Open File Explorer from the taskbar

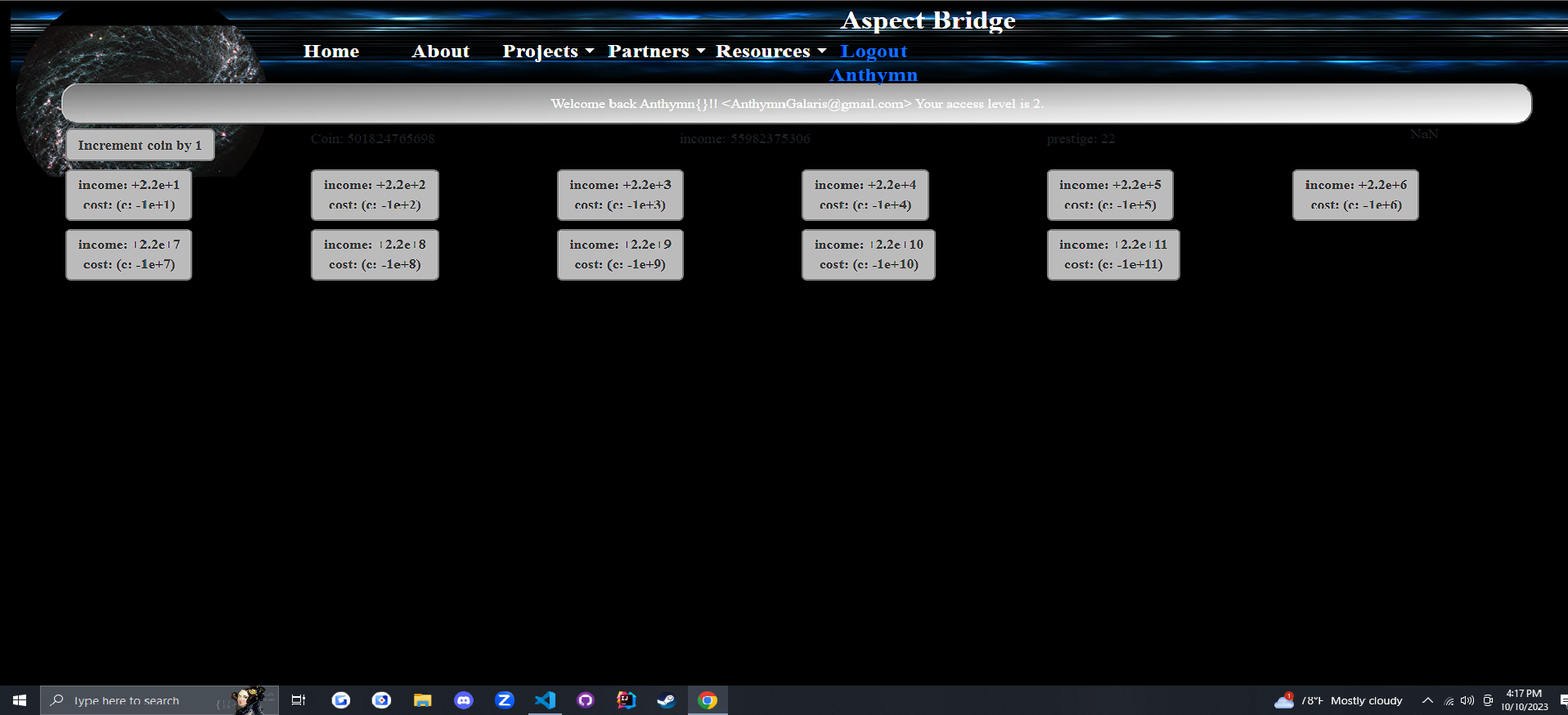pos(422,700)
